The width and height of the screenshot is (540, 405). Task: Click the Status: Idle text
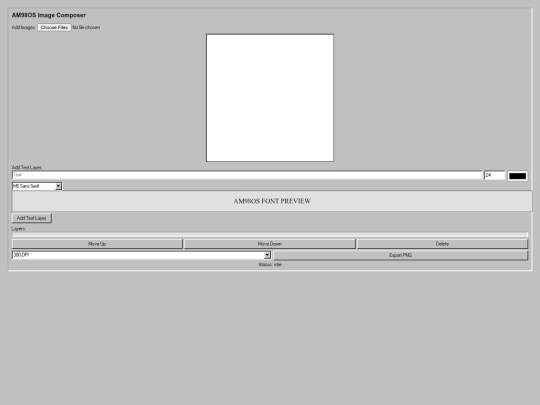tap(270, 264)
